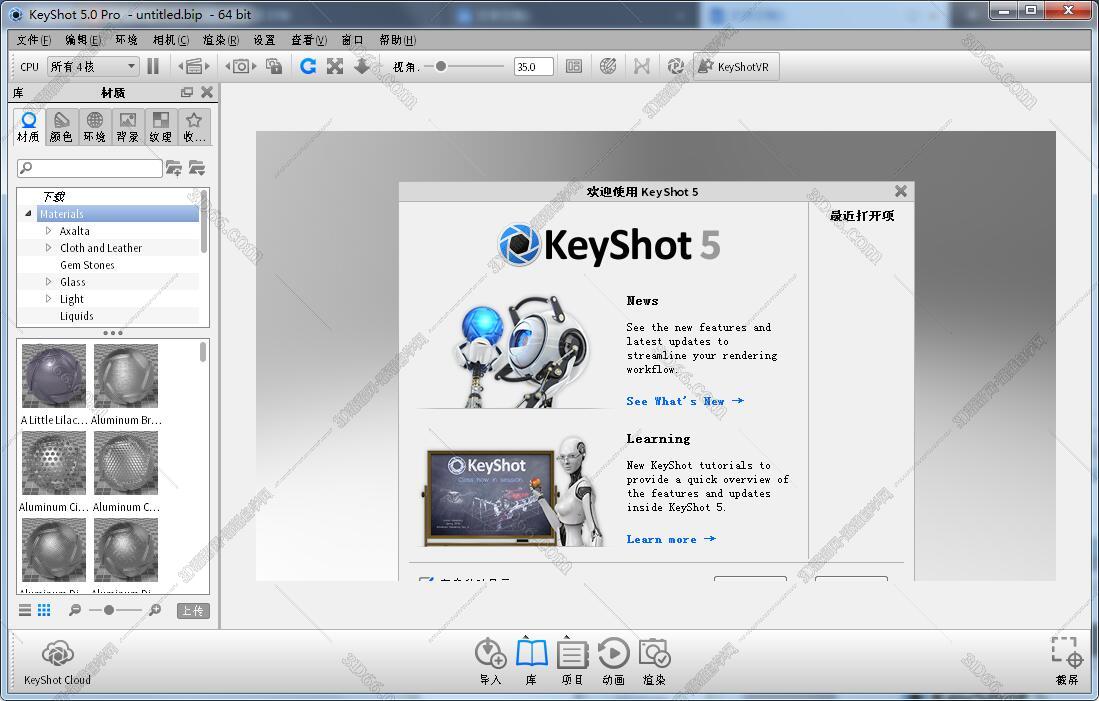Select Aluminum Br... material thumbnail
Image resolution: width=1099 pixels, height=701 pixels.
(126, 376)
